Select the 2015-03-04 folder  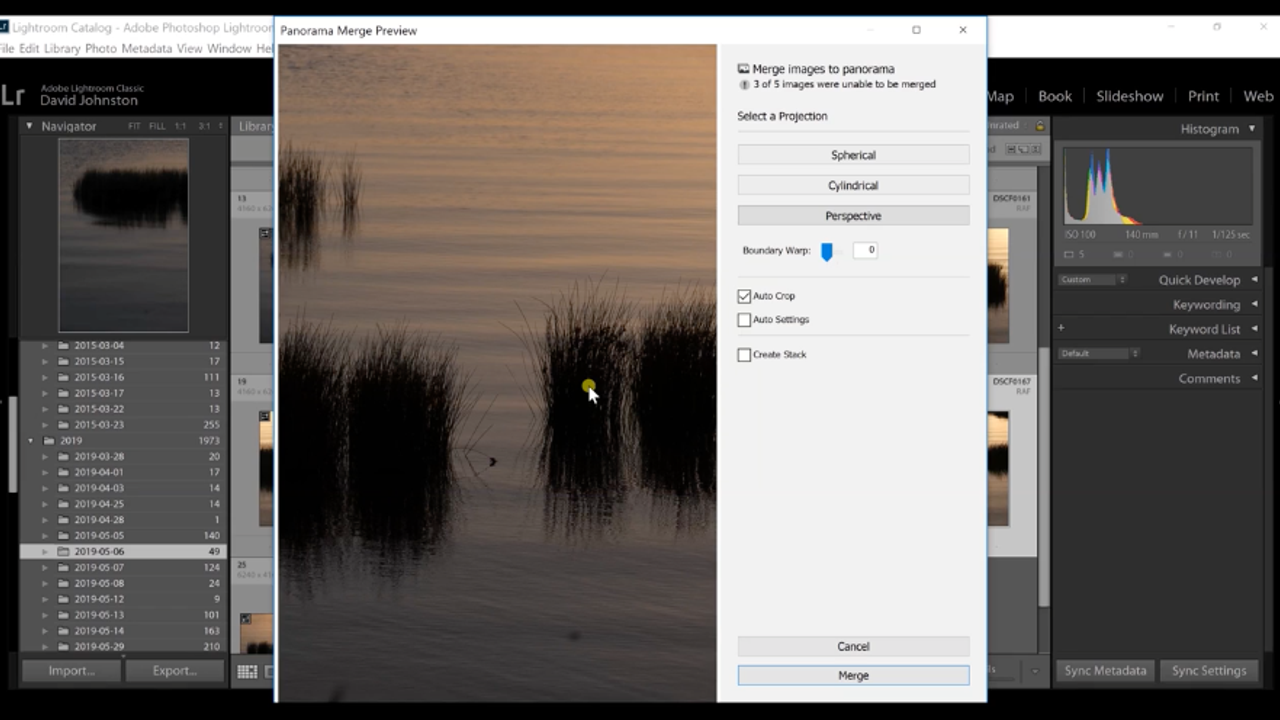tap(123, 345)
